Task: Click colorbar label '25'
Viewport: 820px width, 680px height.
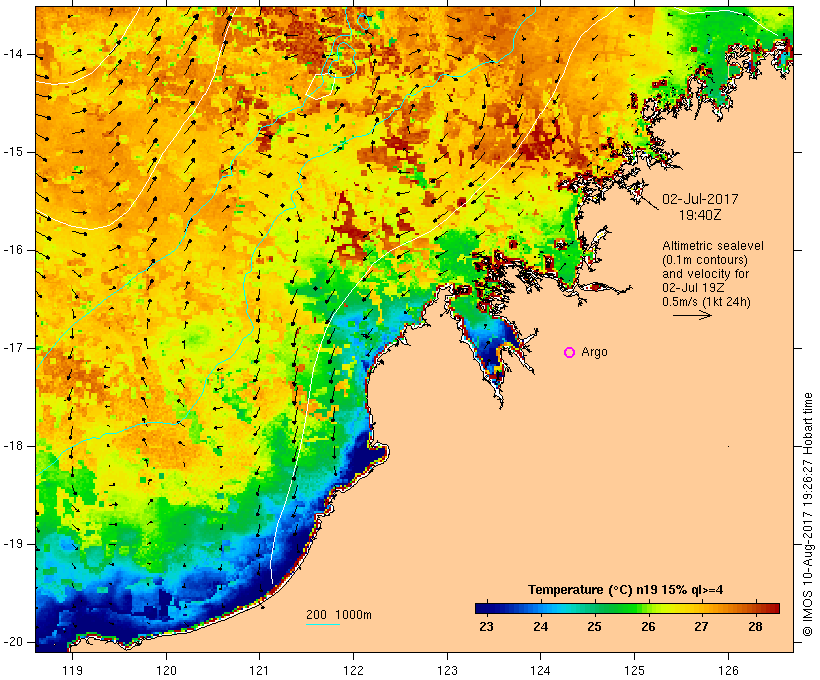Action: click(x=594, y=627)
